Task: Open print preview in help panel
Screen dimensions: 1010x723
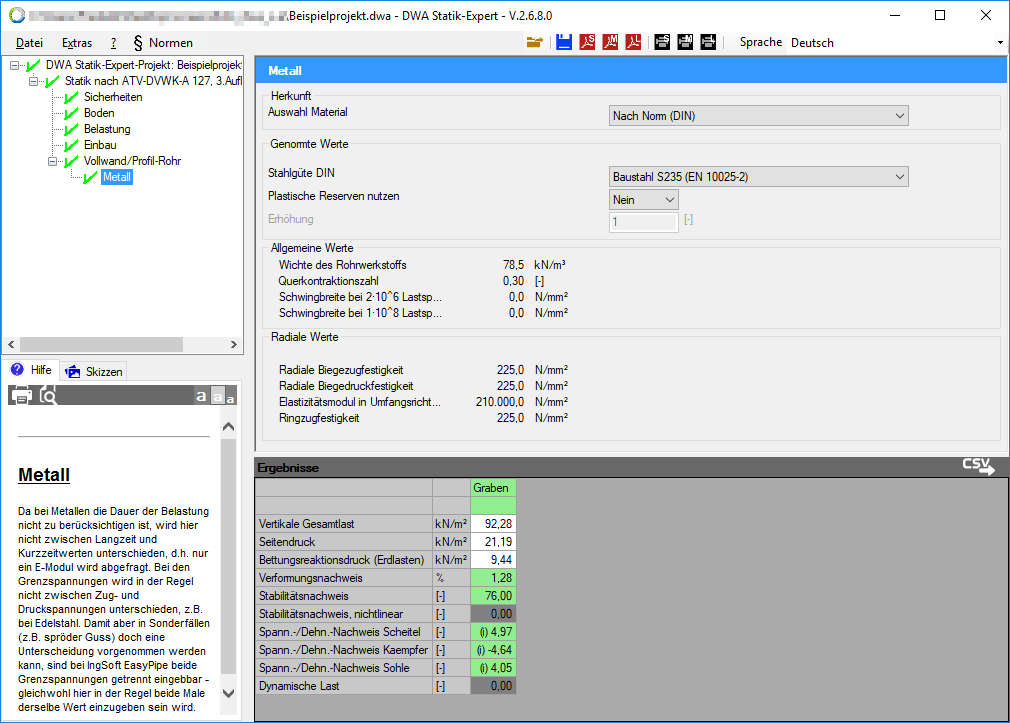Action: (48, 395)
